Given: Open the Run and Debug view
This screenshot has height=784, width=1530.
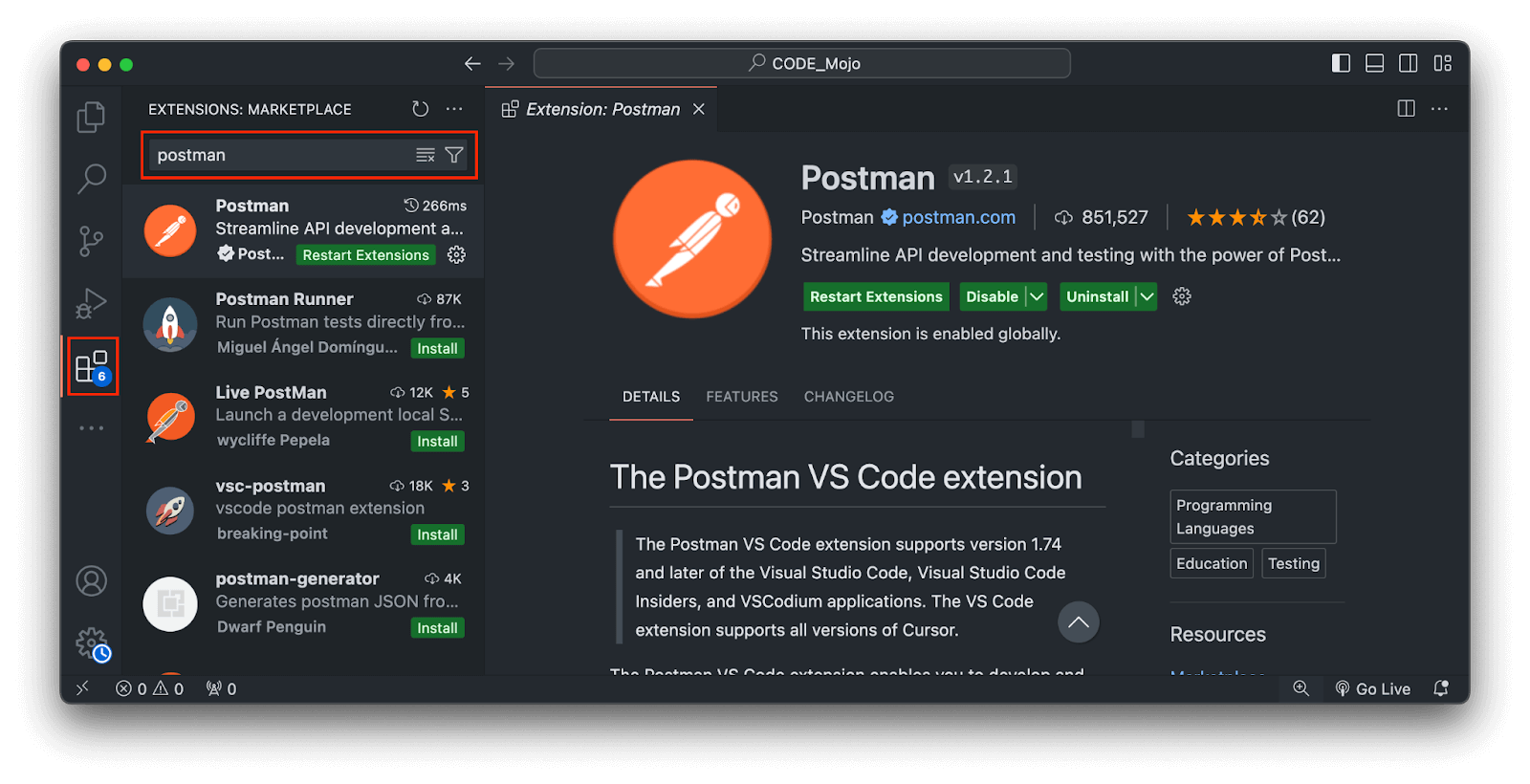Looking at the screenshot, I should point(91,303).
